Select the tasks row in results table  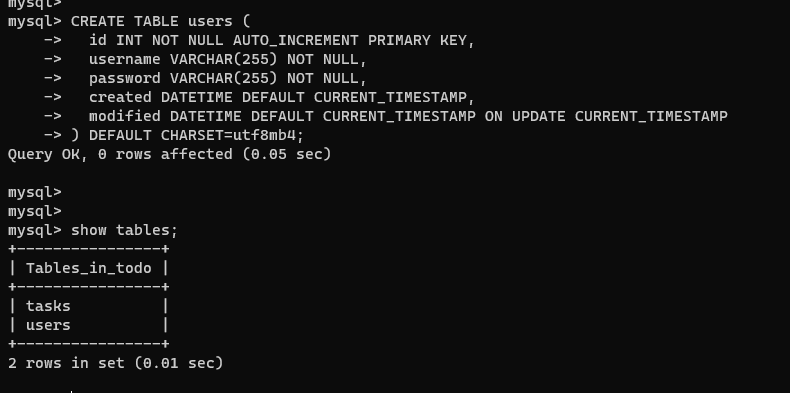(x=89, y=306)
